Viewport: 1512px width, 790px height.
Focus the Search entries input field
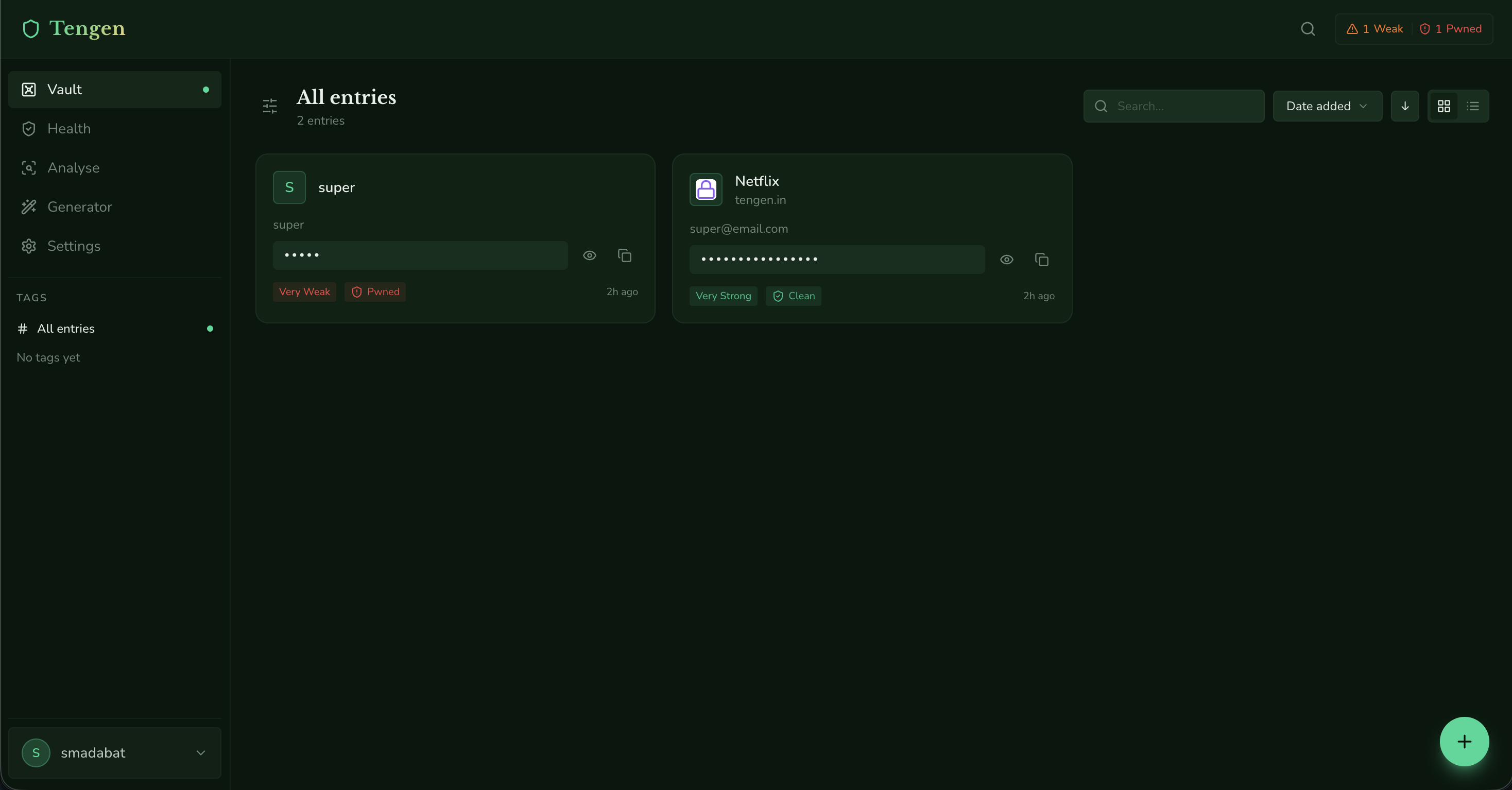point(1185,106)
